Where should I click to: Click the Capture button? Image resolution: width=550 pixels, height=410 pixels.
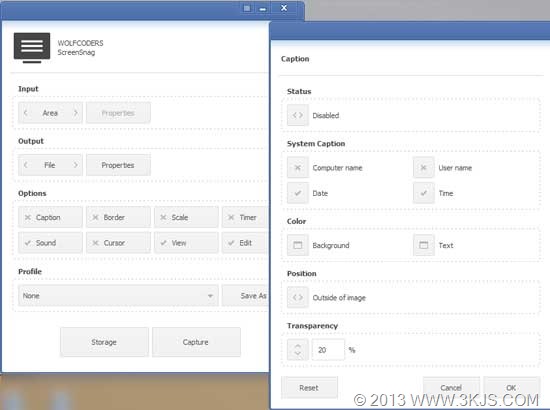[196, 342]
